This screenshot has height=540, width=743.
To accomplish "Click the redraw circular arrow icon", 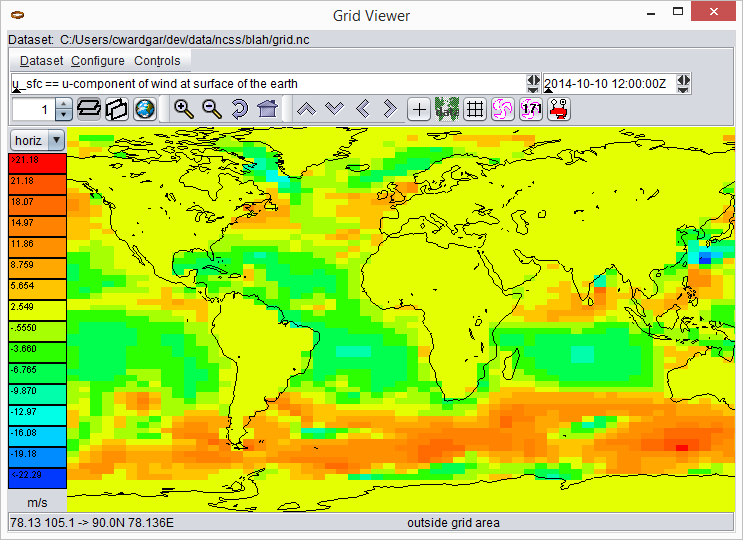I will click(x=239, y=109).
